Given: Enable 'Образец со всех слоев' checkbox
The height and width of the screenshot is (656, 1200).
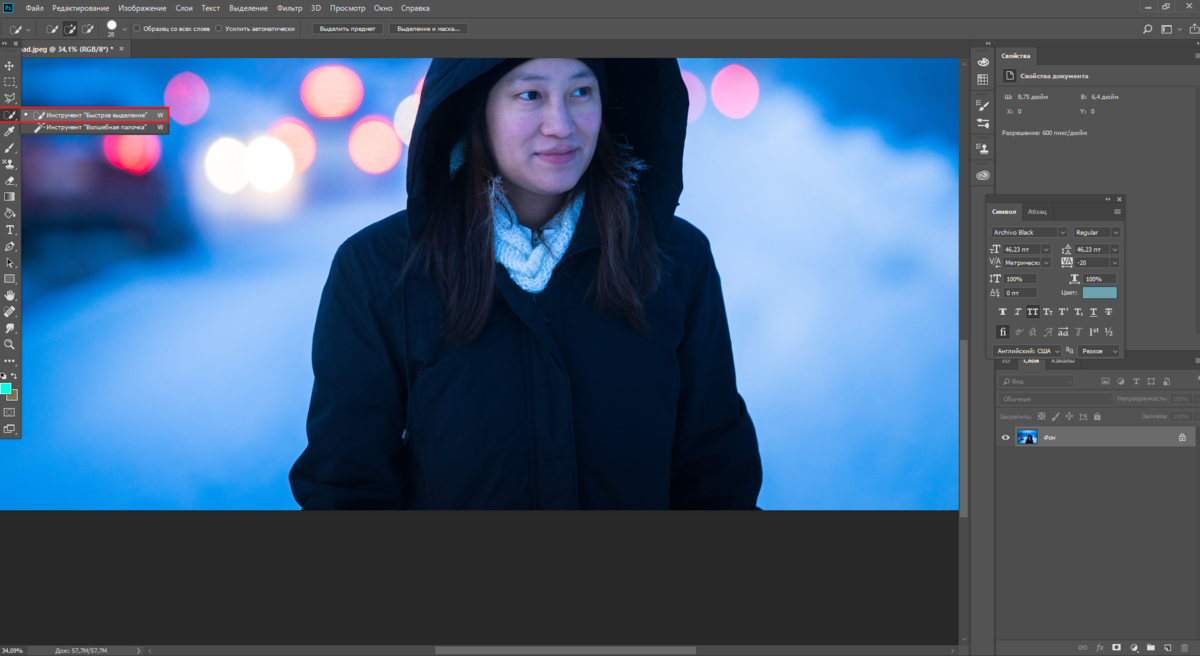Looking at the screenshot, I should [136, 29].
